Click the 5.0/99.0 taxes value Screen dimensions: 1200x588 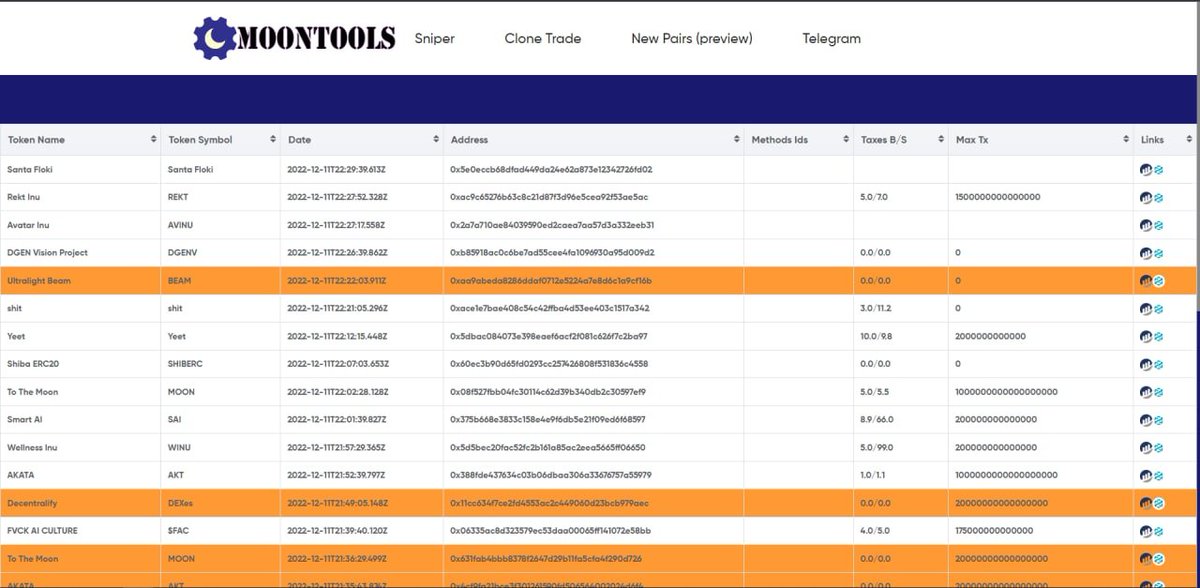pyautogui.click(x=876, y=448)
